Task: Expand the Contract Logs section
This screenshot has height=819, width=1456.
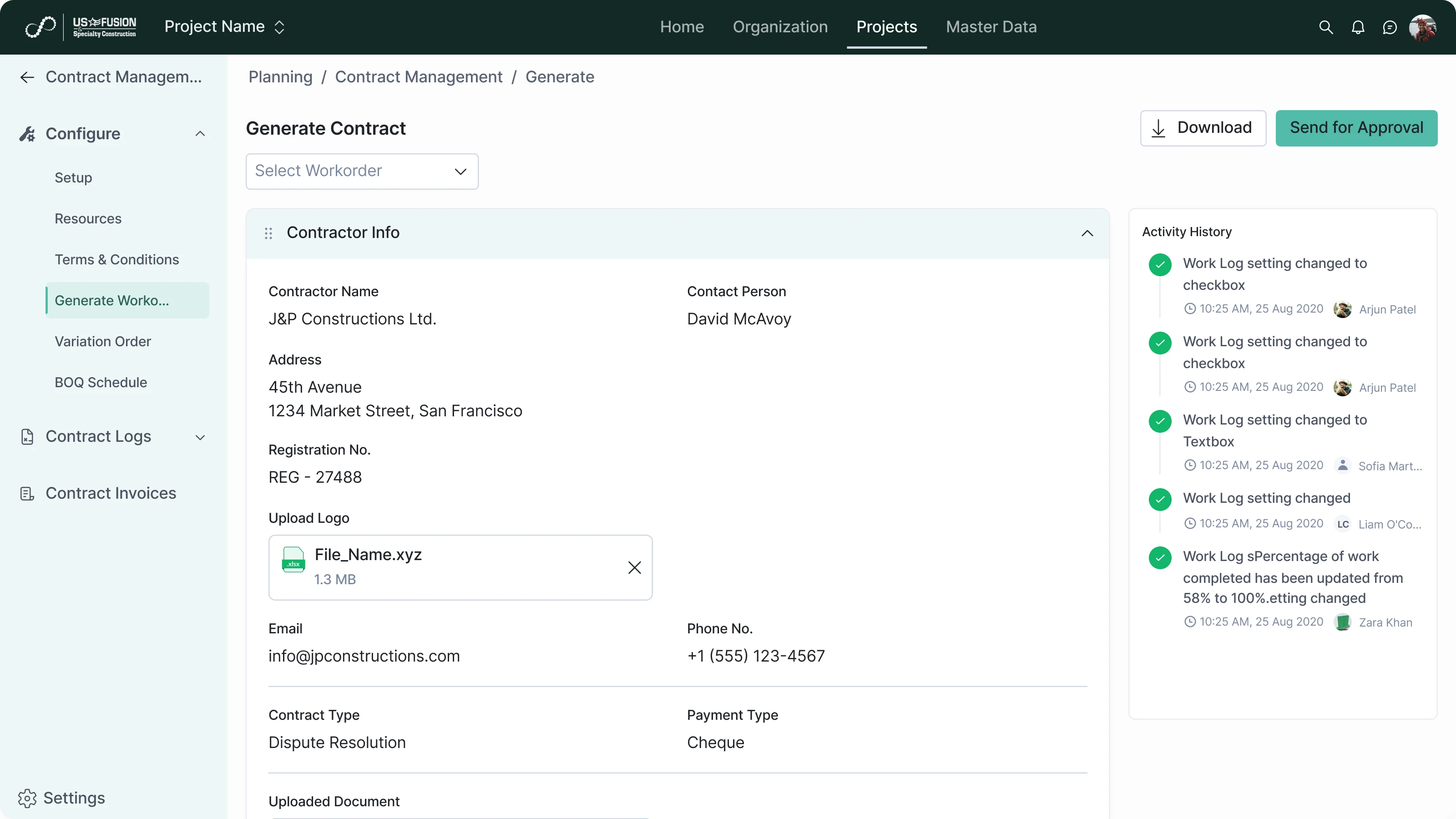Action: click(200, 436)
